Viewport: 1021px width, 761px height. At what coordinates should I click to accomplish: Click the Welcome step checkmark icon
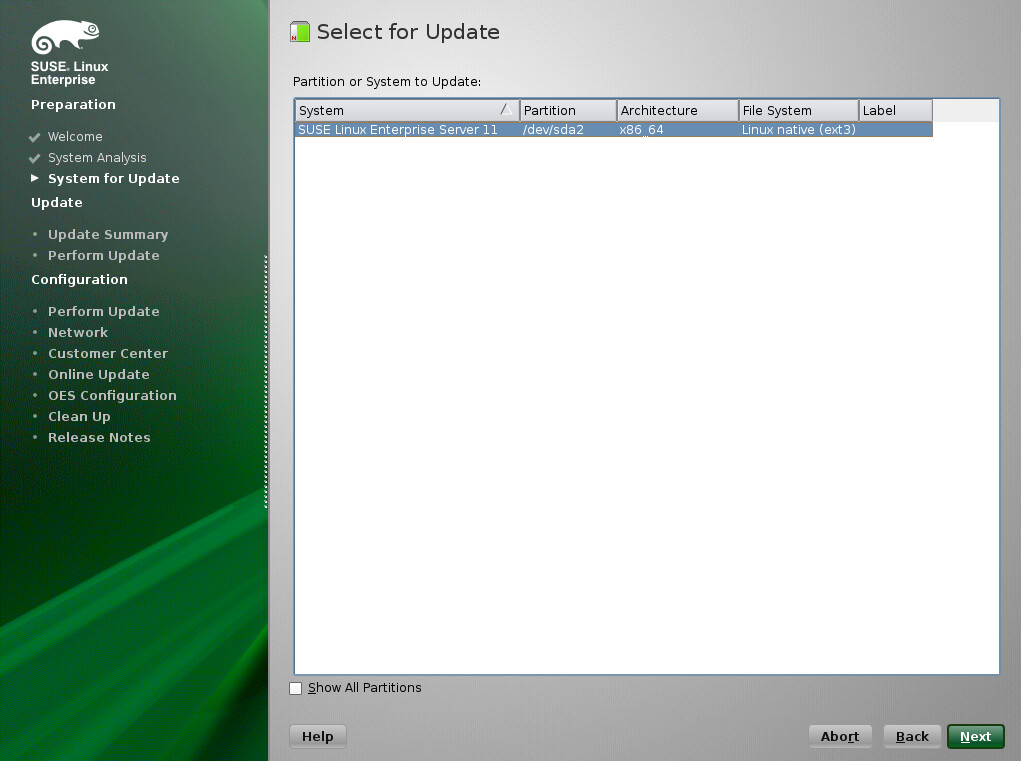pyautogui.click(x=35, y=137)
